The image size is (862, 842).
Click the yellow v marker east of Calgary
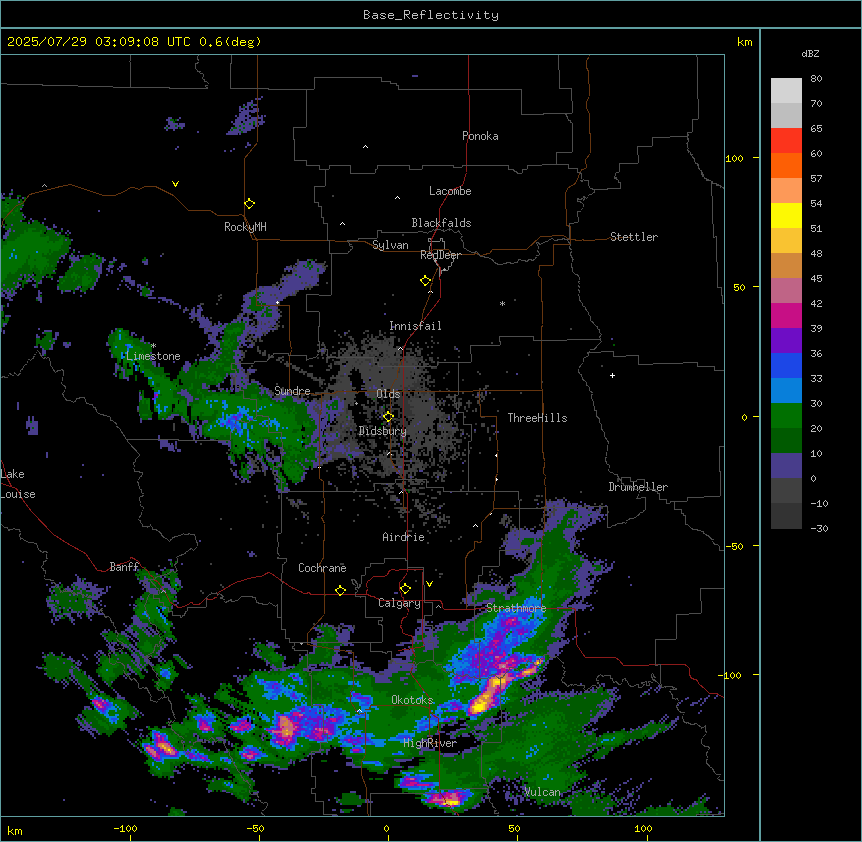pyautogui.click(x=429, y=584)
